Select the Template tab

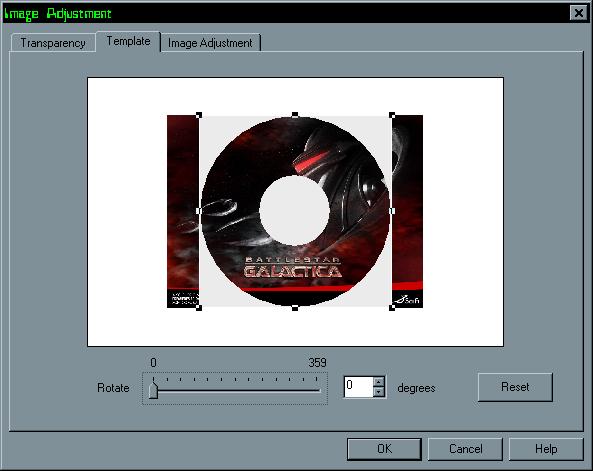[x=128, y=41]
